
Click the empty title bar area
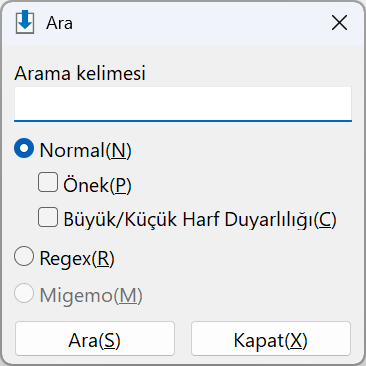[x=200, y=23]
